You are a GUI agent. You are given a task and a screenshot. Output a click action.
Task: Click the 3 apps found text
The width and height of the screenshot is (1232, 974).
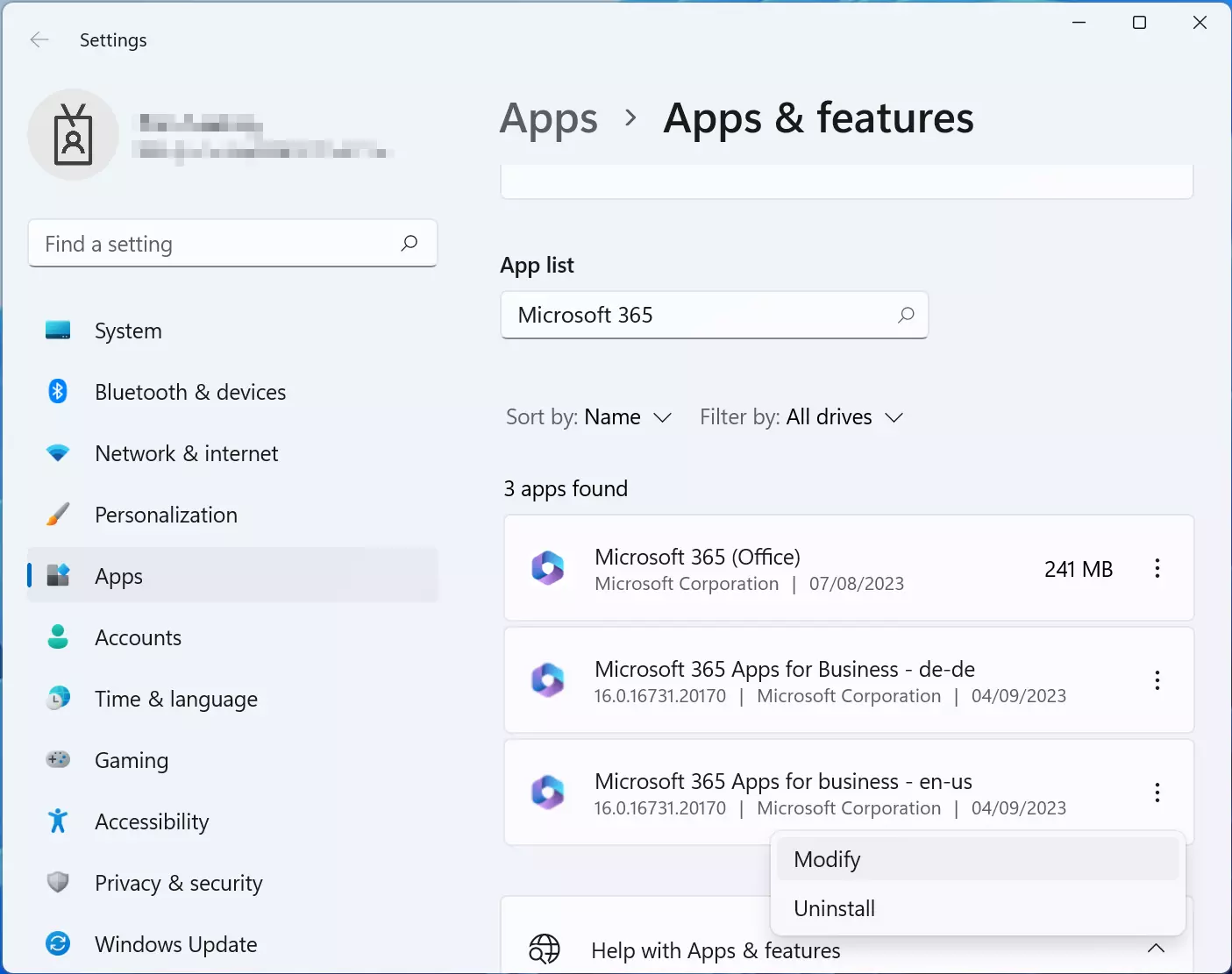(x=566, y=488)
